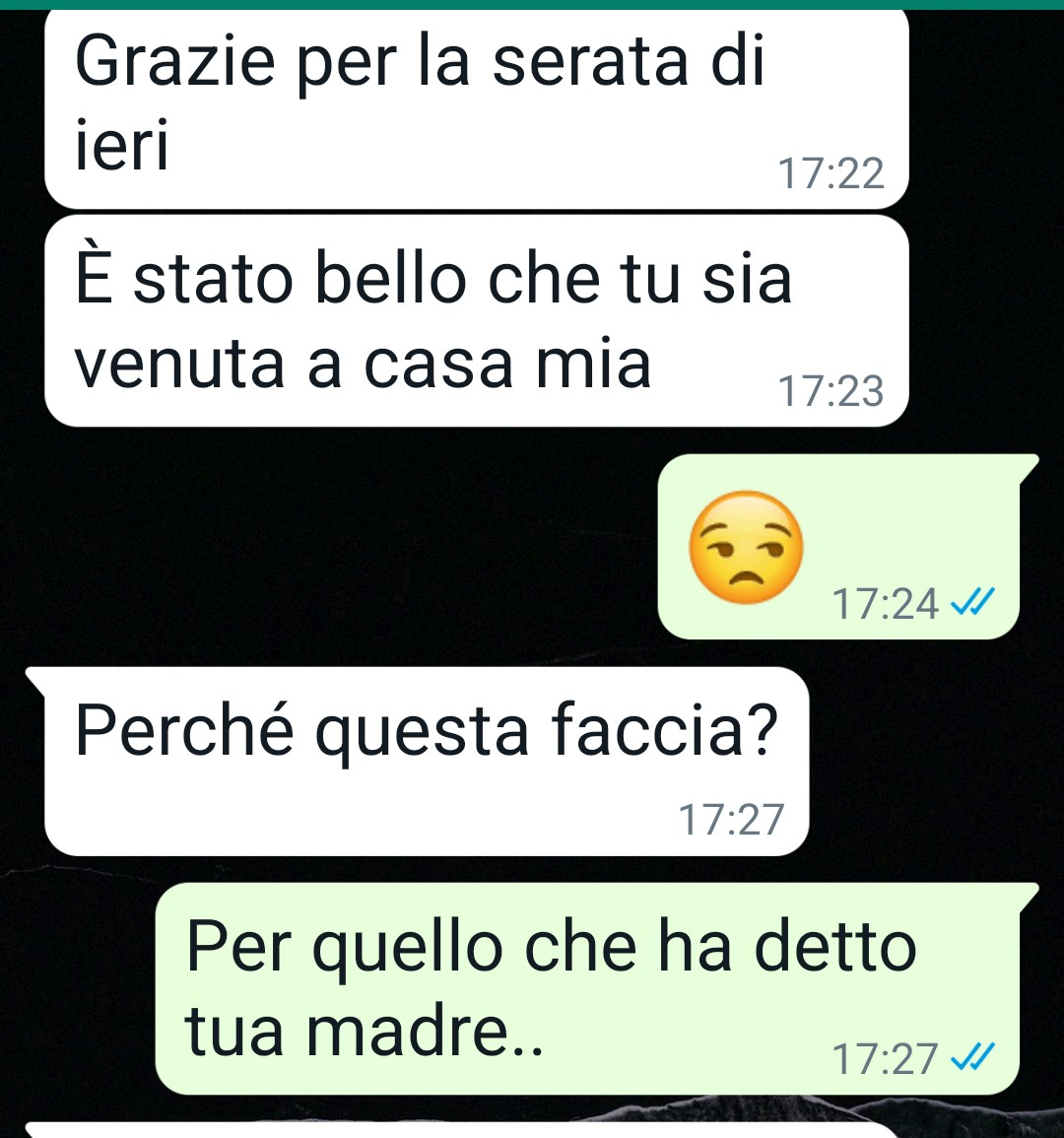Tap the 17:24 timestamp in green bubble

click(x=885, y=603)
